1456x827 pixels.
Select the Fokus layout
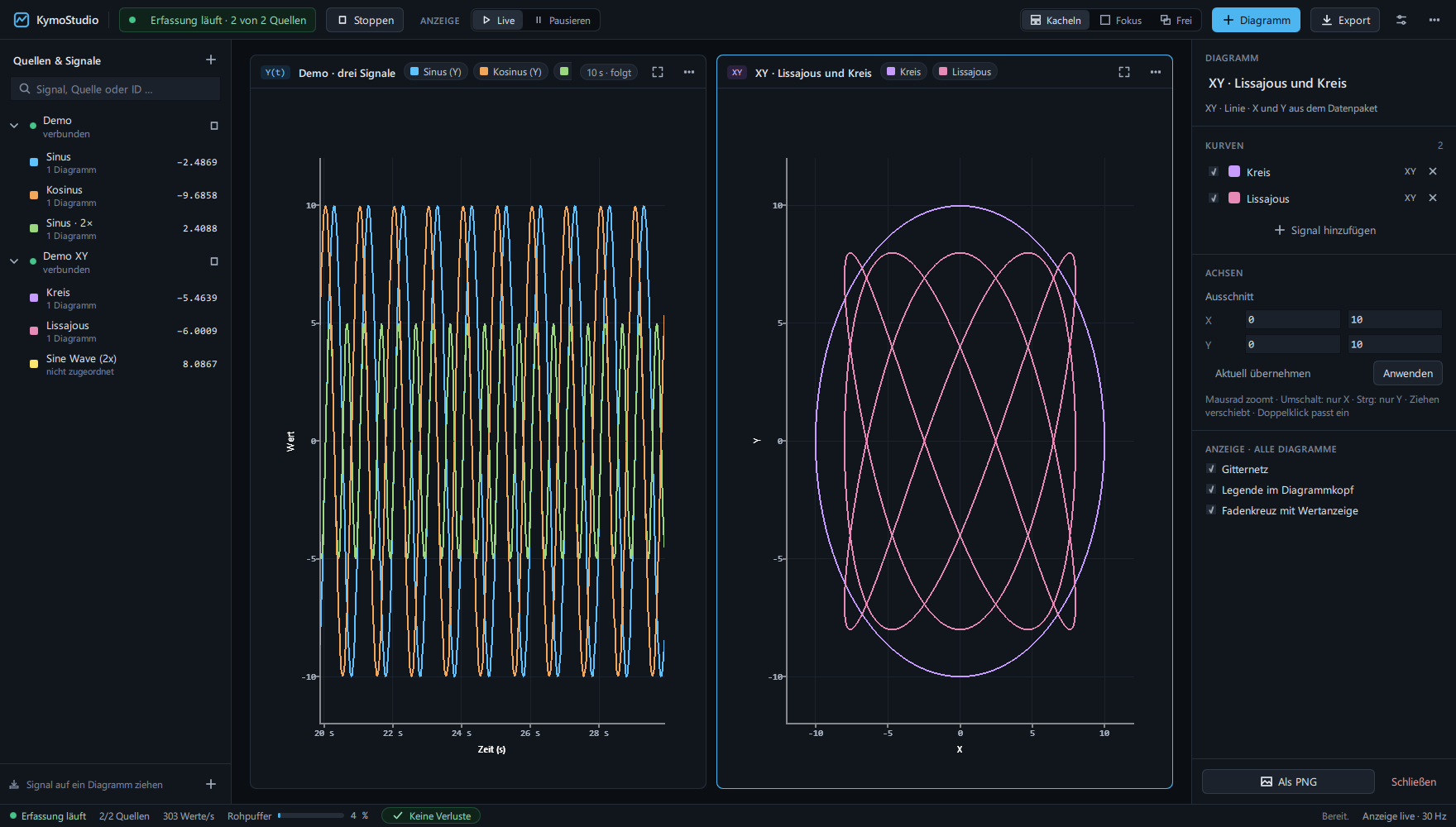click(1121, 20)
